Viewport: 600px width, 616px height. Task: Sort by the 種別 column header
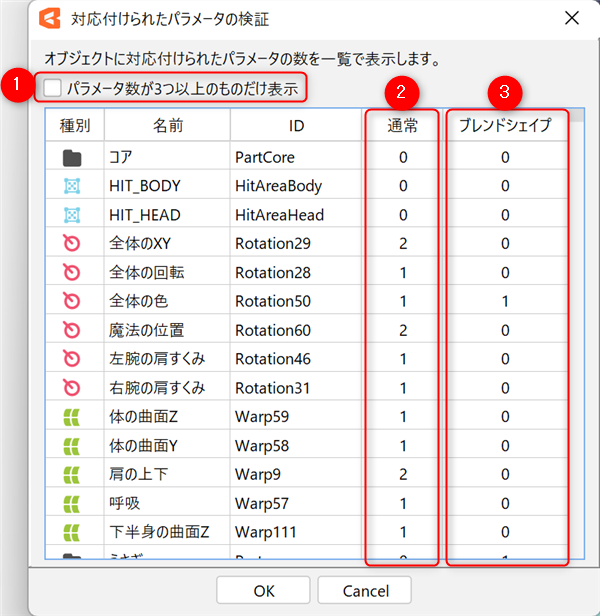(74, 126)
